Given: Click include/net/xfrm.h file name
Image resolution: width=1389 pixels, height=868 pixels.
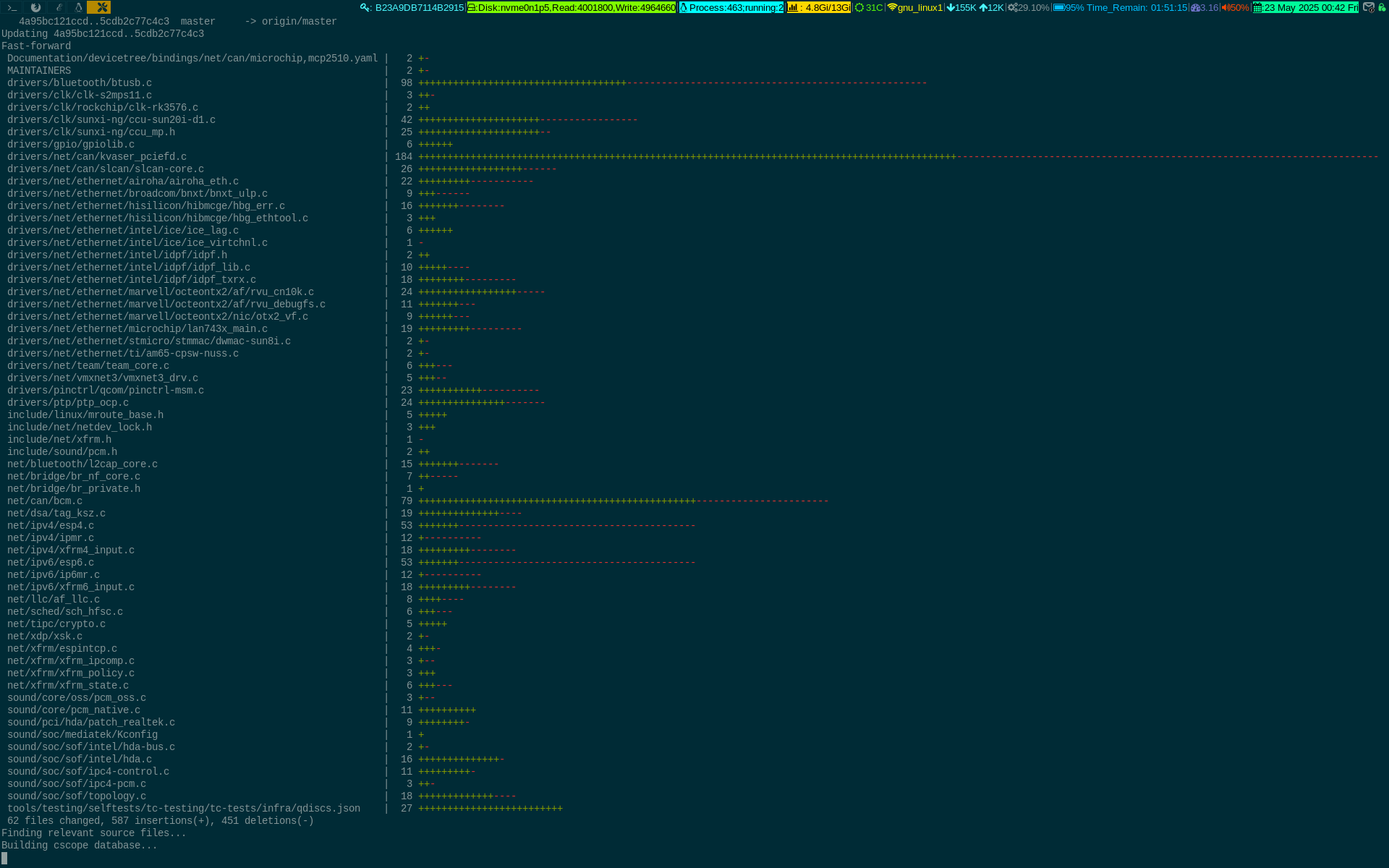Looking at the screenshot, I should coord(59,440).
